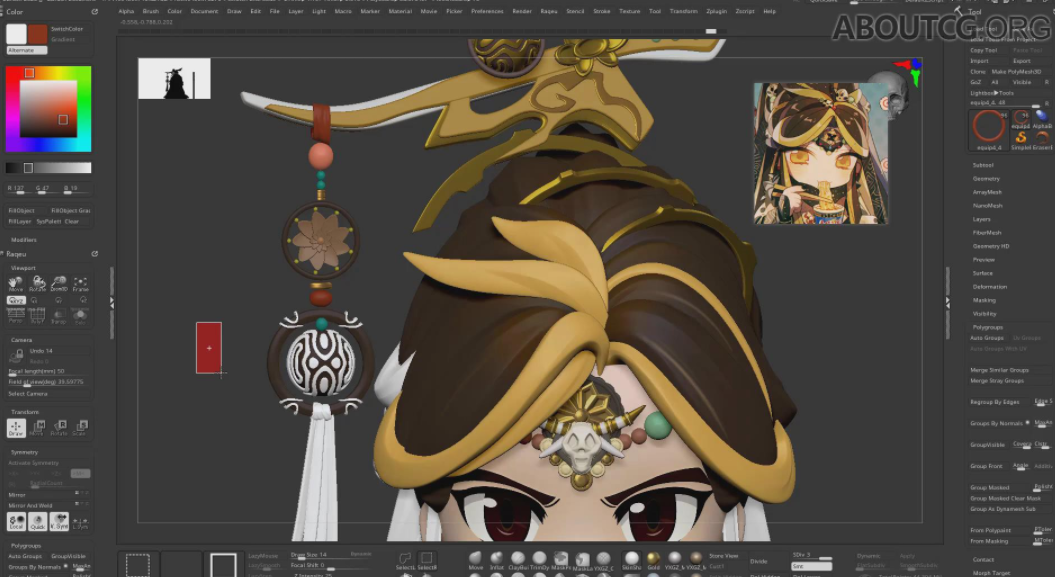Viewport: 1055px width, 577px height.
Task: Click the Frame viewport icon
Action: (x=81, y=283)
